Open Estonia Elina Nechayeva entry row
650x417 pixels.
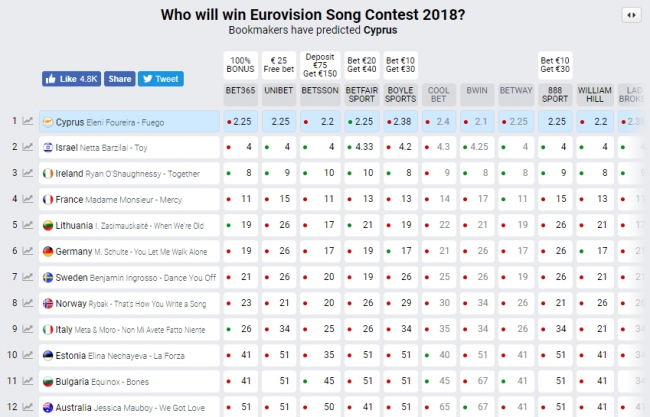(x=129, y=356)
